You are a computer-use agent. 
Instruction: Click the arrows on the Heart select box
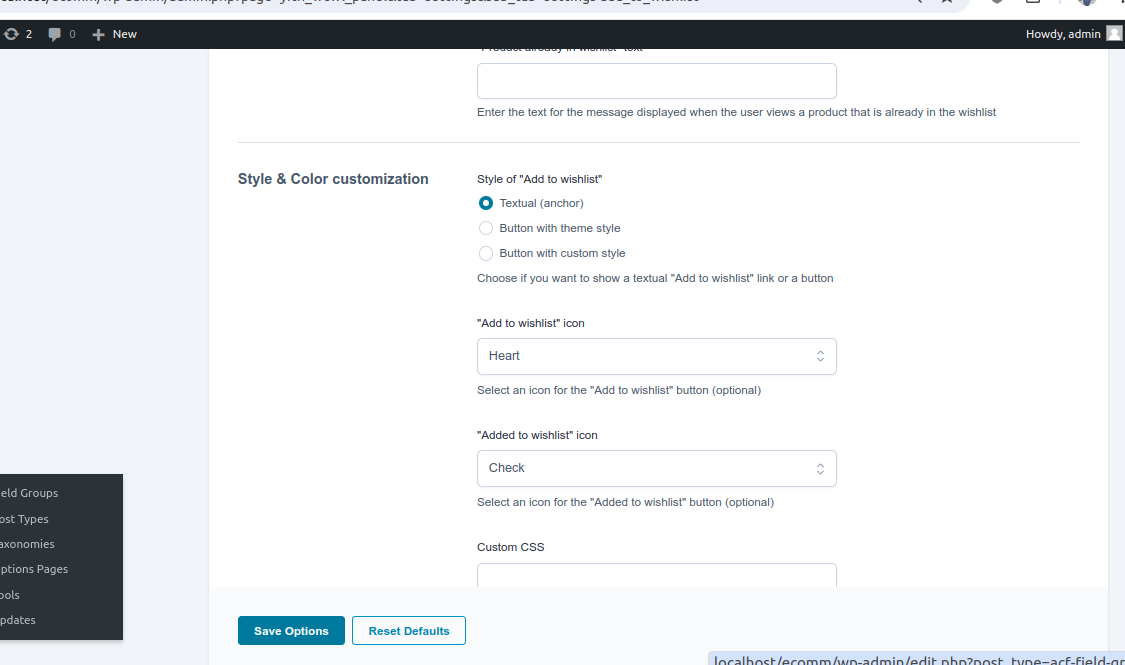[x=820, y=357]
